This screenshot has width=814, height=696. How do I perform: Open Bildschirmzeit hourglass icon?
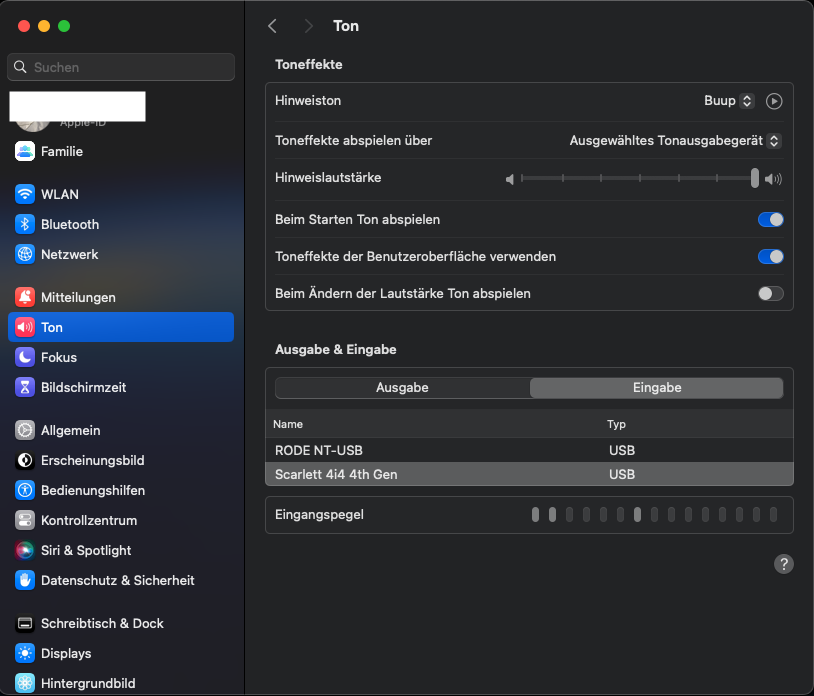tap(25, 387)
